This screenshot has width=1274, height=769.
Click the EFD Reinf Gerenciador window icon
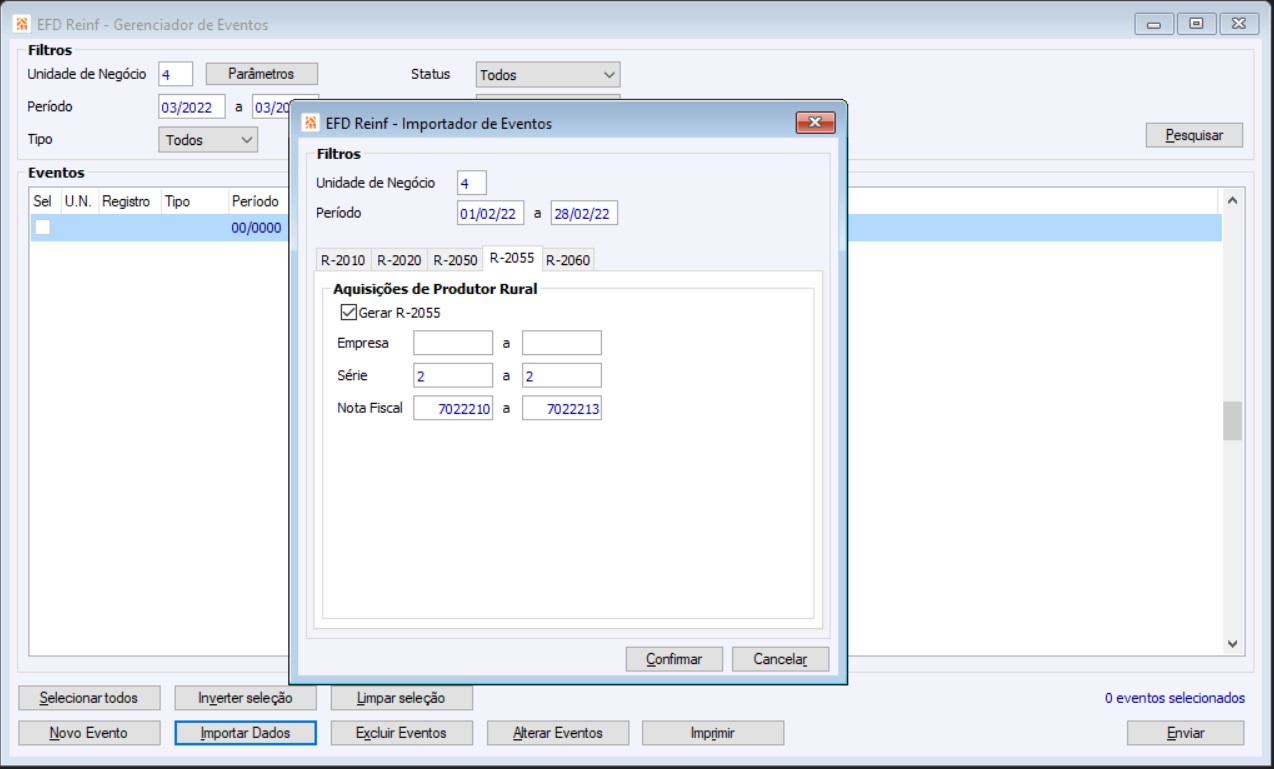tap(23, 24)
